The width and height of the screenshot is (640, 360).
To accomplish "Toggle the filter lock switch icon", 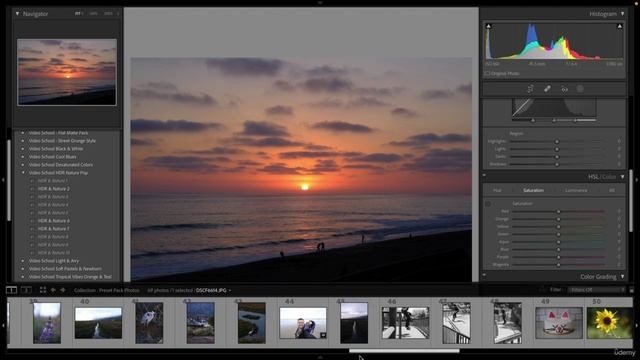I will point(631,290).
